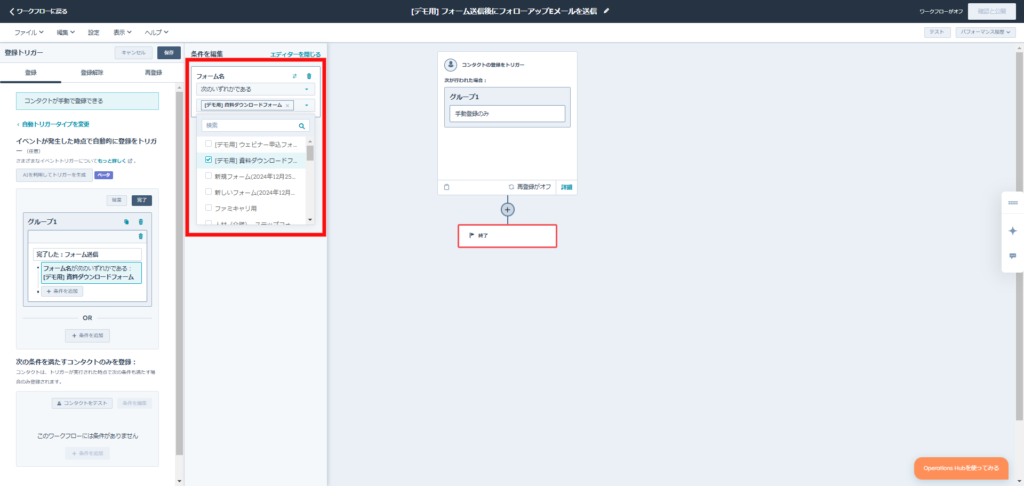Switch to the 登録 tab
This screenshot has height=486, width=1024.
pos(31,73)
